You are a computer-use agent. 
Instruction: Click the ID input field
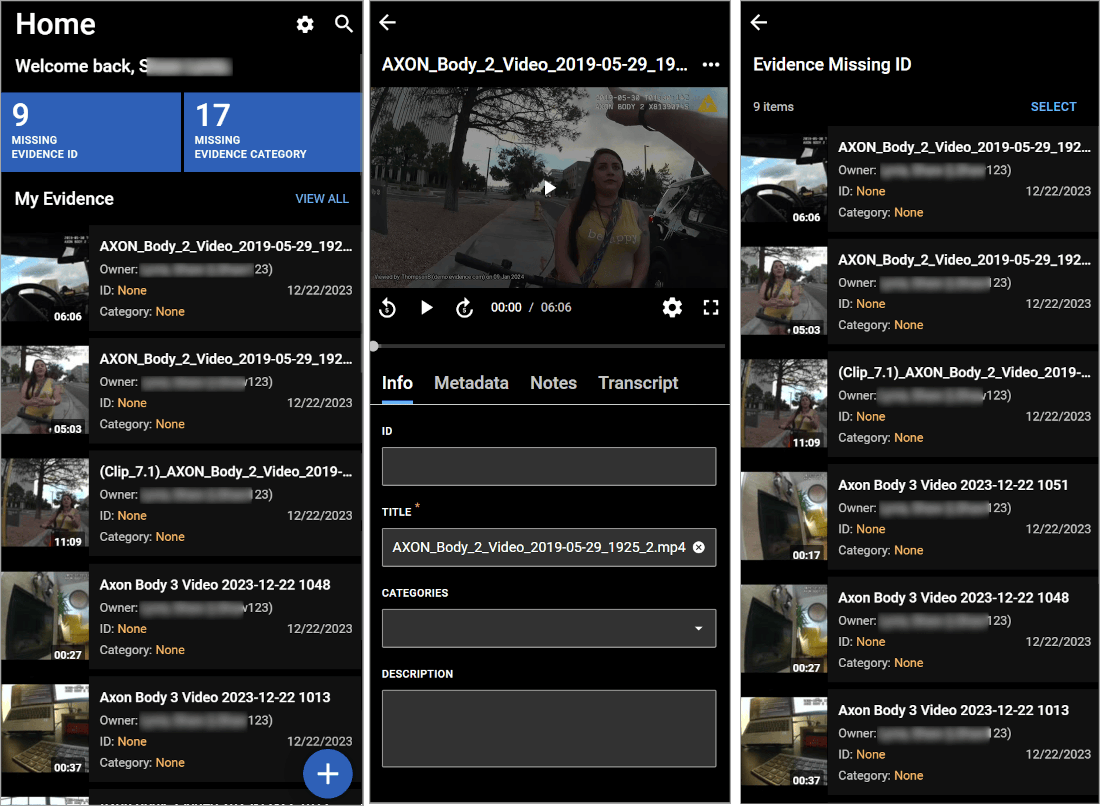549,466
